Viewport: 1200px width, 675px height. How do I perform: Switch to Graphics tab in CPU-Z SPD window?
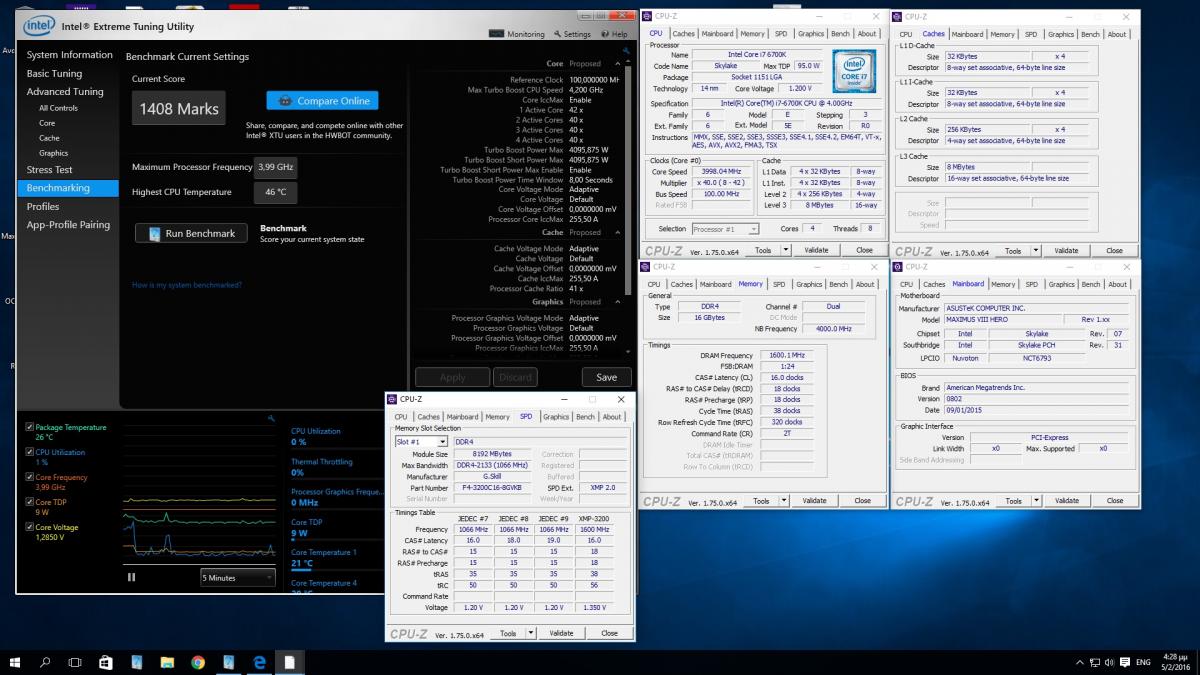(x=556, y=417)
